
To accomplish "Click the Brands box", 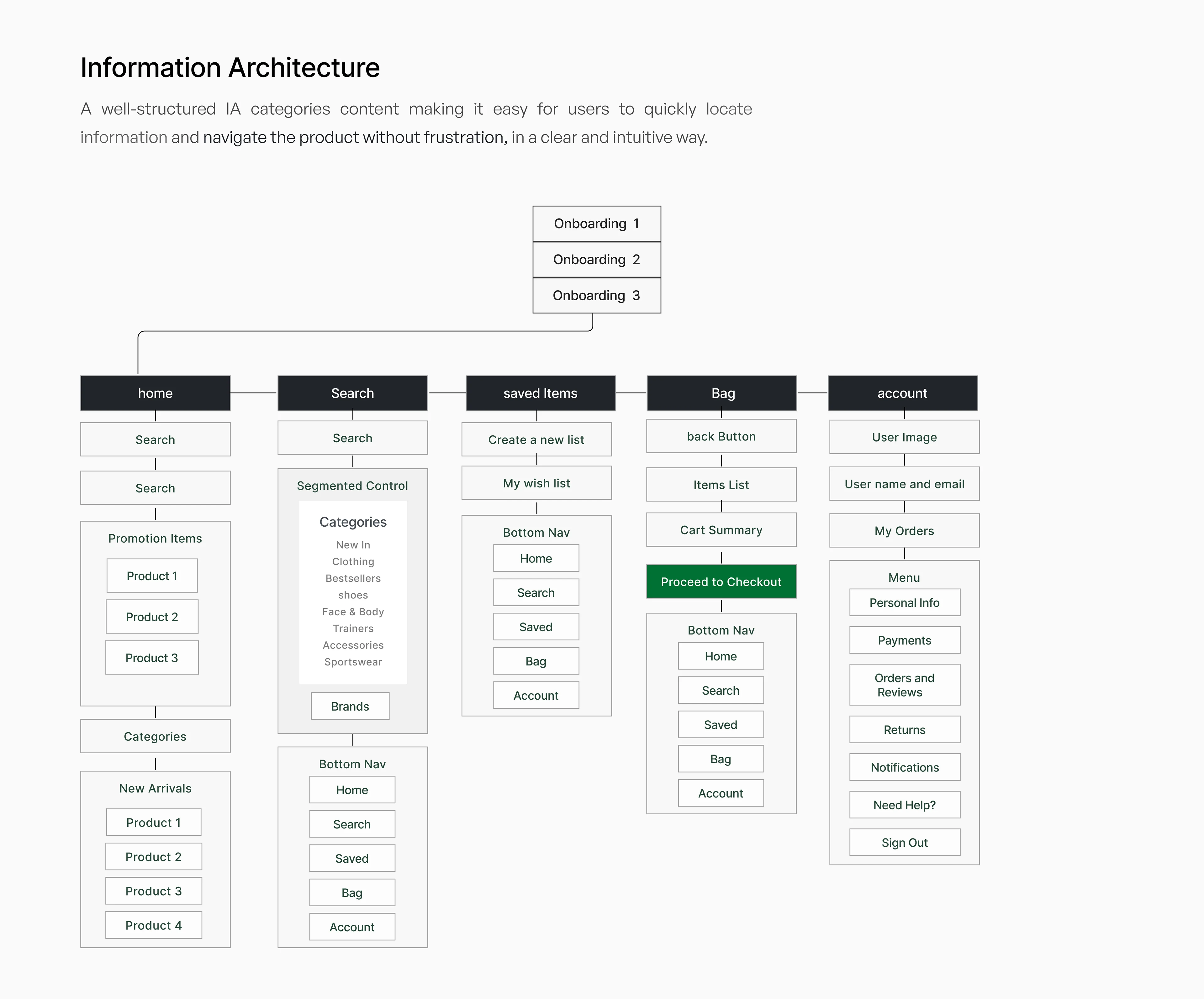I will [x=350, y=706].
